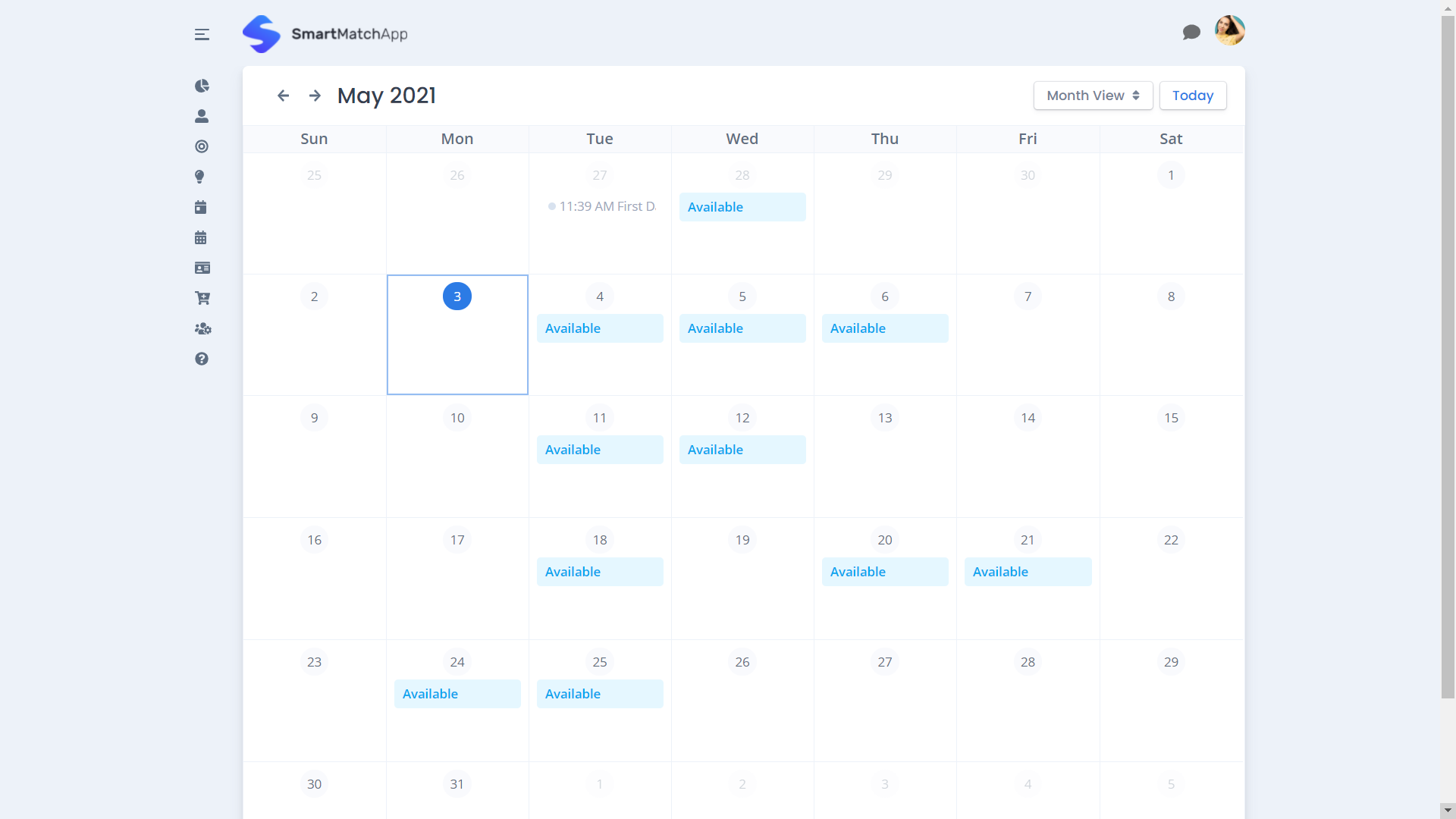Screen dimensions: 1456x819
Task: Select the single-event calendar icon
Action: (201, 206)
